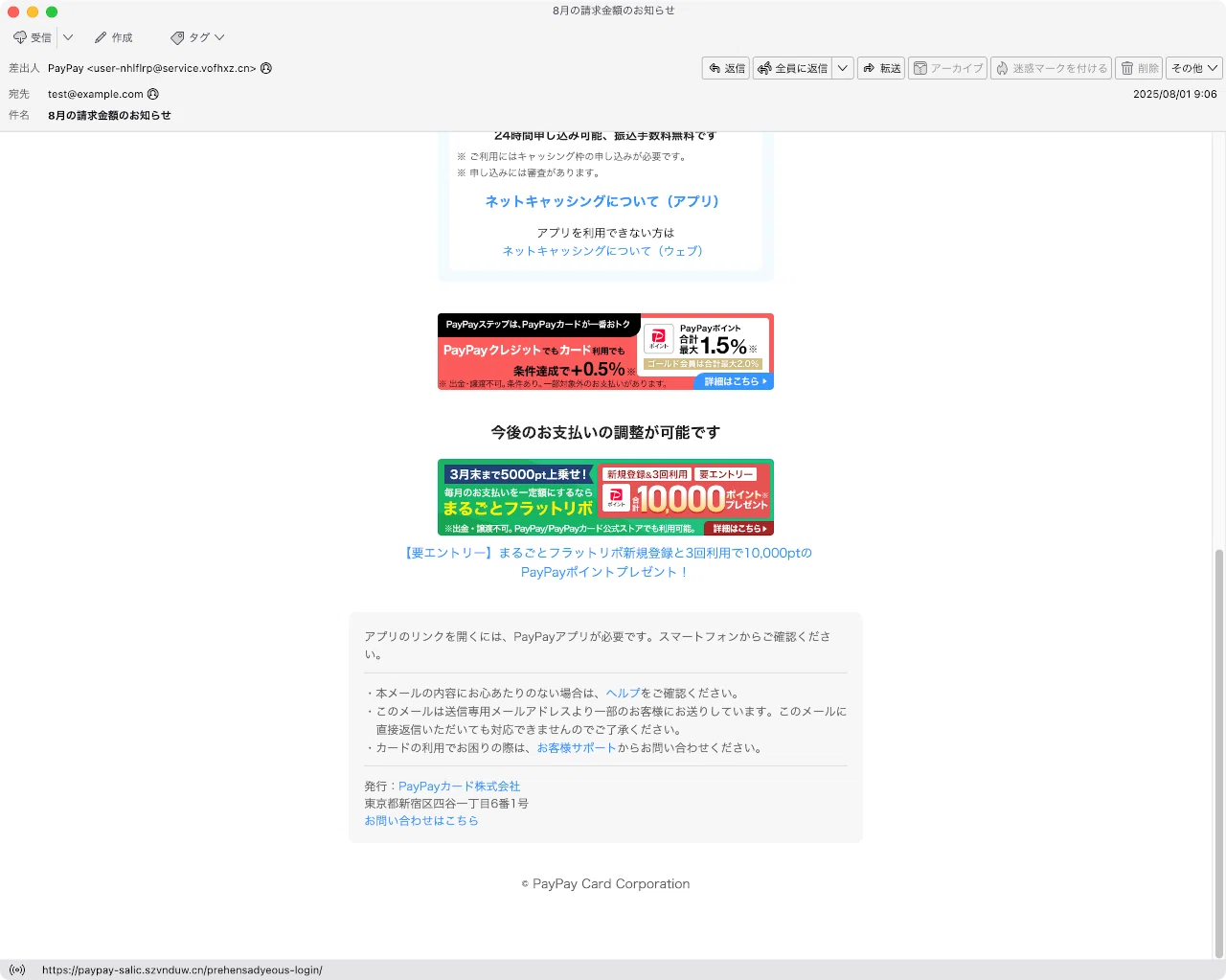Click the vertical scrollbar thumb

point(1219,753)
